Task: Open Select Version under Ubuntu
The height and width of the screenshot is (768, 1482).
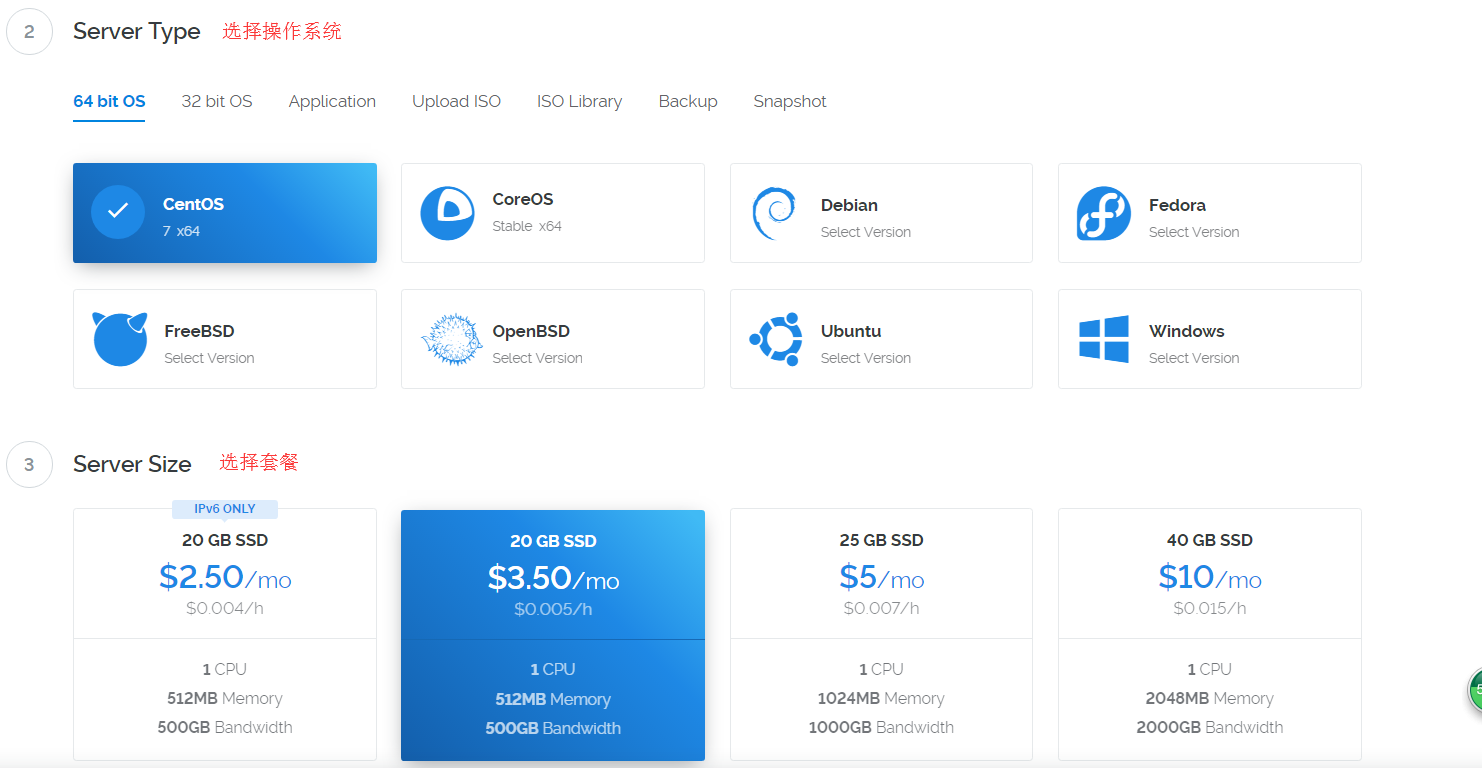Action: point(866,358)
